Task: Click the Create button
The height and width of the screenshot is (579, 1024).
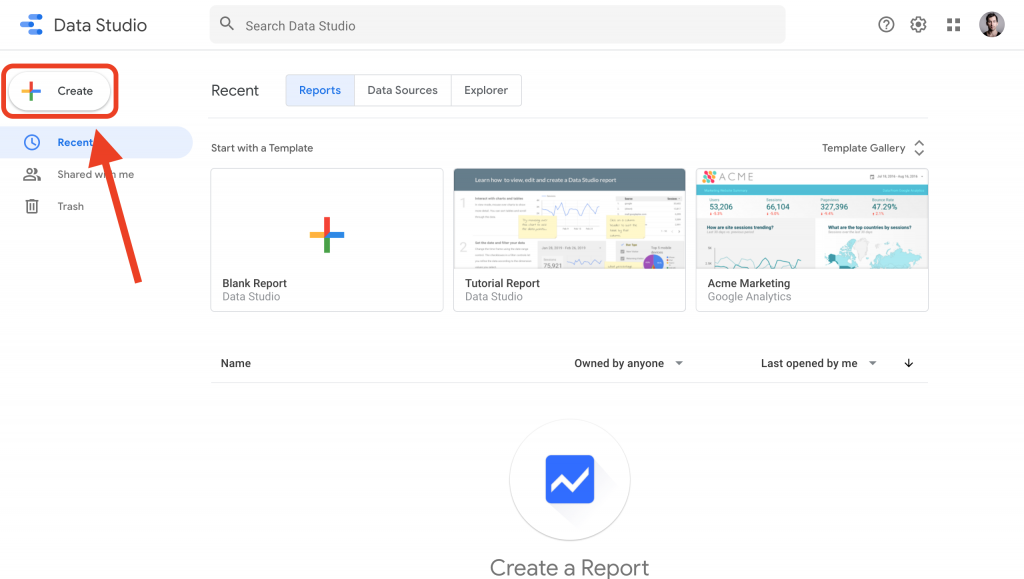Action: click(59, 91)
